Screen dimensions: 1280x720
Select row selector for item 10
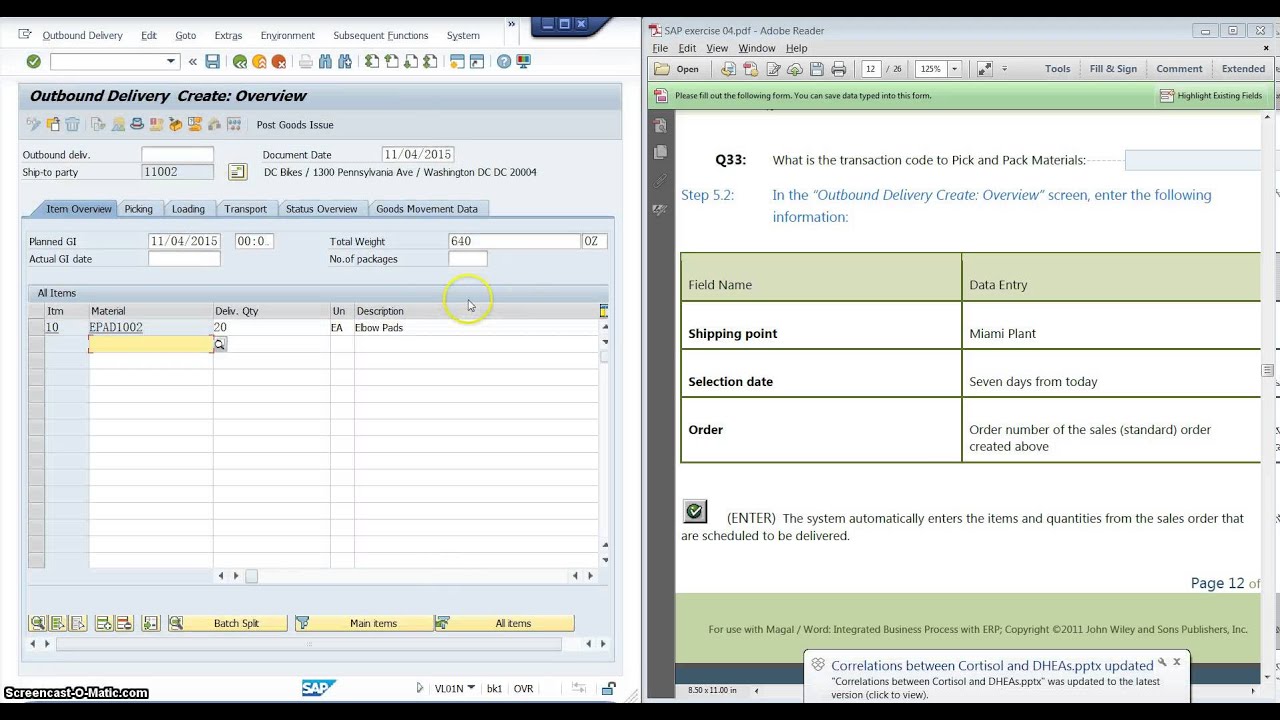[x=36, y=327]
